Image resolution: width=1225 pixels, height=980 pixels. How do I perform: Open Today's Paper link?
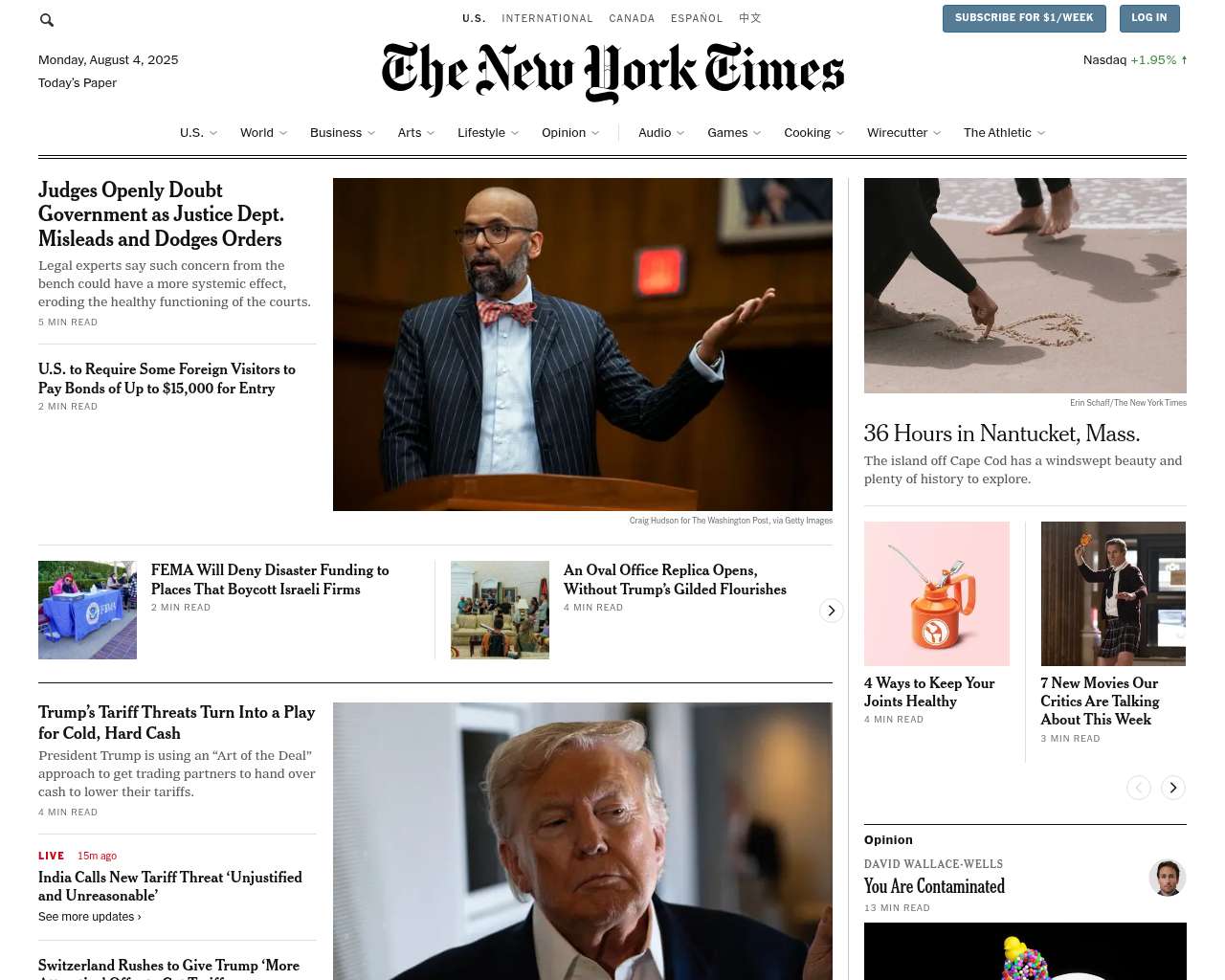[78, 83]
